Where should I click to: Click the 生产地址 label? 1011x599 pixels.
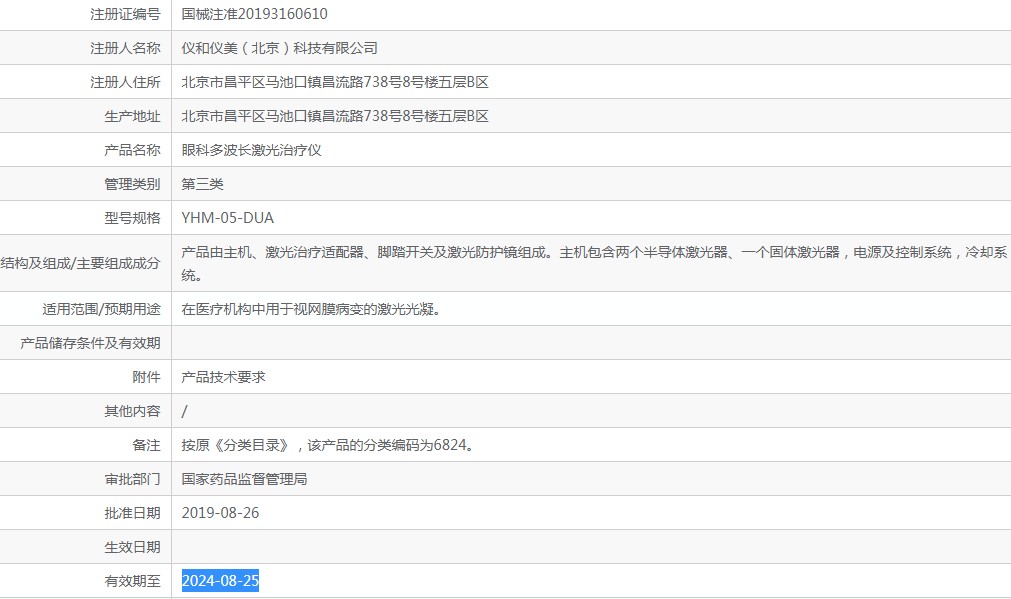(x=132, y=117)
